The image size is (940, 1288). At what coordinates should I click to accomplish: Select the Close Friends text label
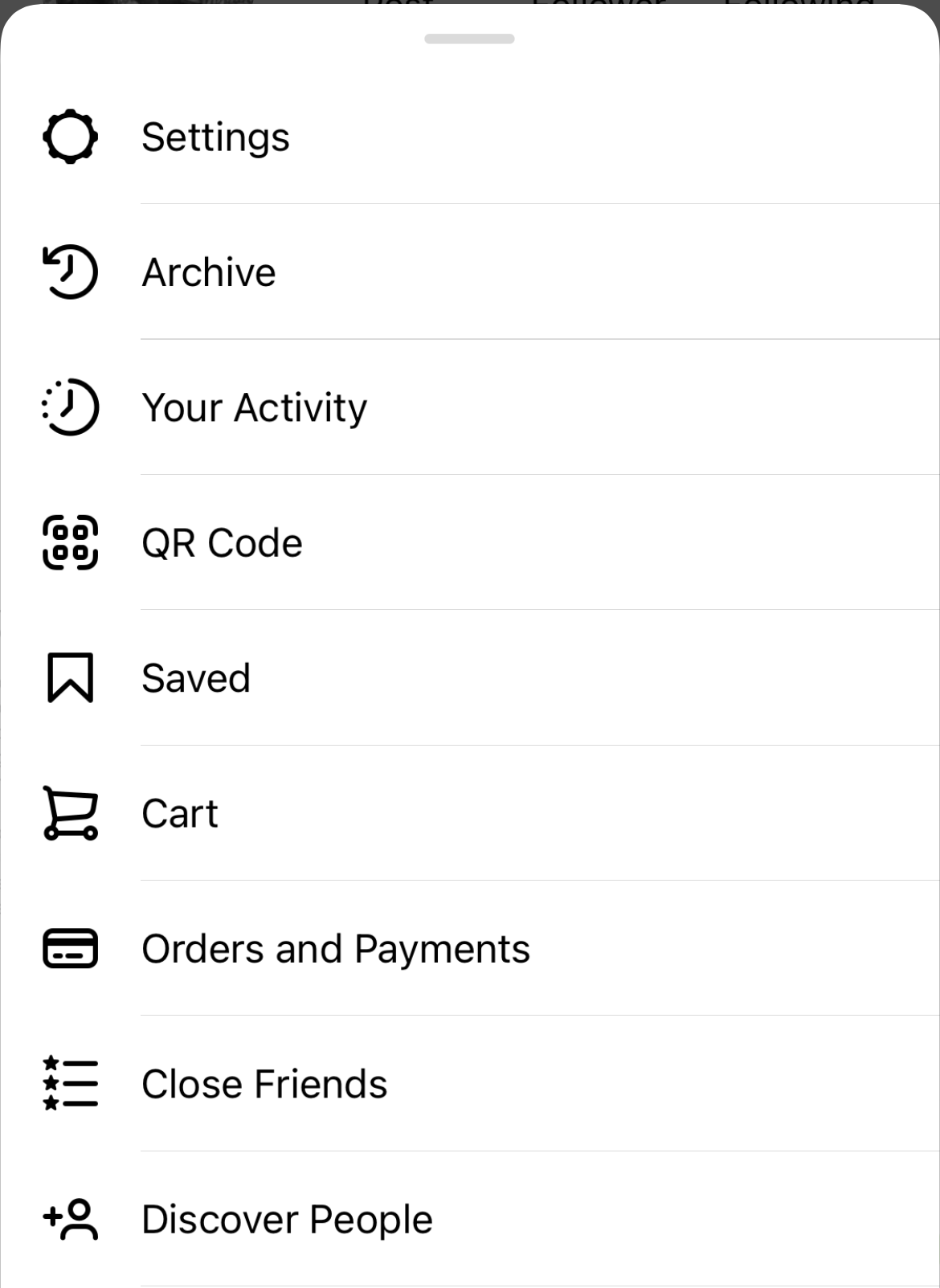(x=264, y=1084)
